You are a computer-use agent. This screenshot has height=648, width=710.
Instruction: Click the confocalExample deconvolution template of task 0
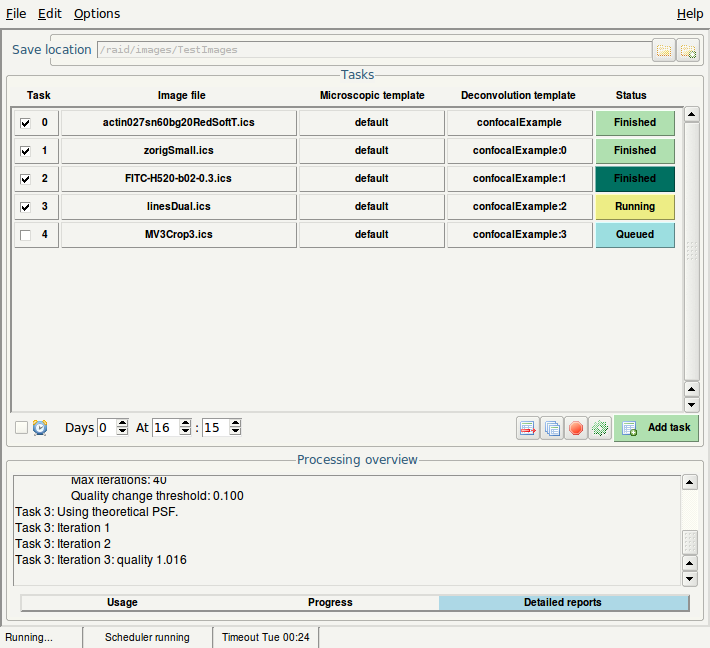click(x=519, y=123)
